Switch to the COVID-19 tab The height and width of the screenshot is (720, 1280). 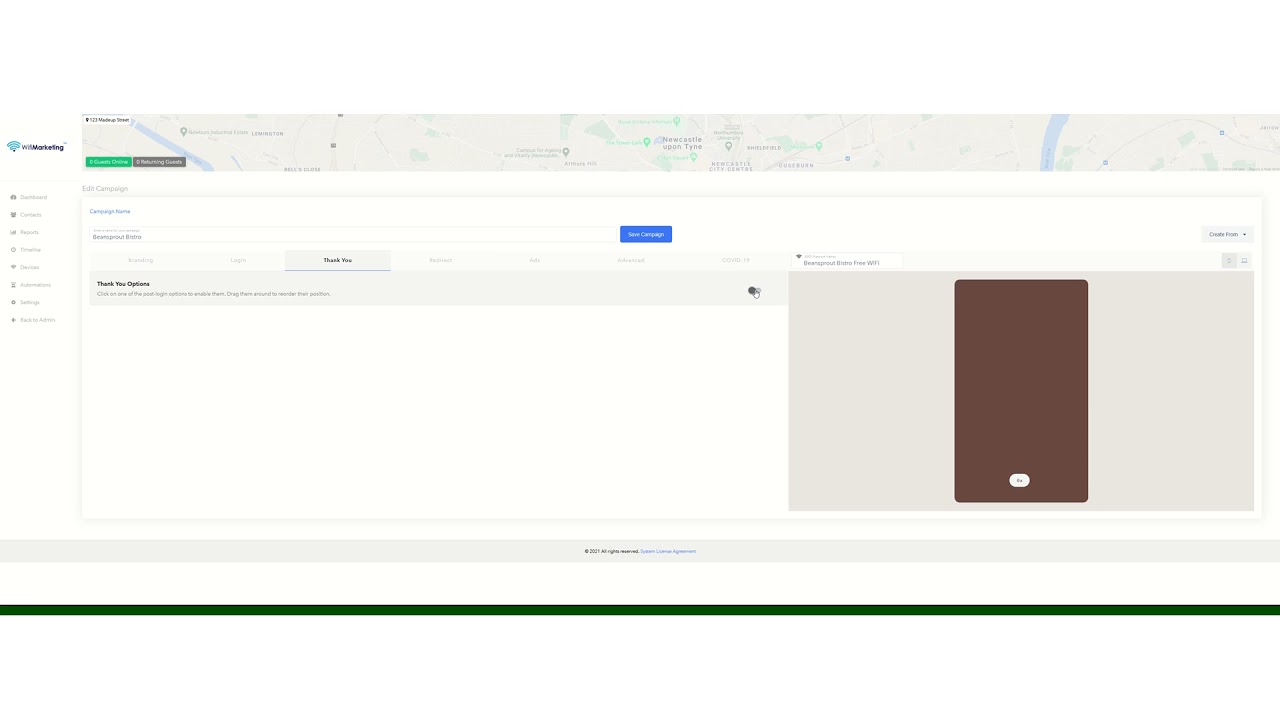click(735, 260)
